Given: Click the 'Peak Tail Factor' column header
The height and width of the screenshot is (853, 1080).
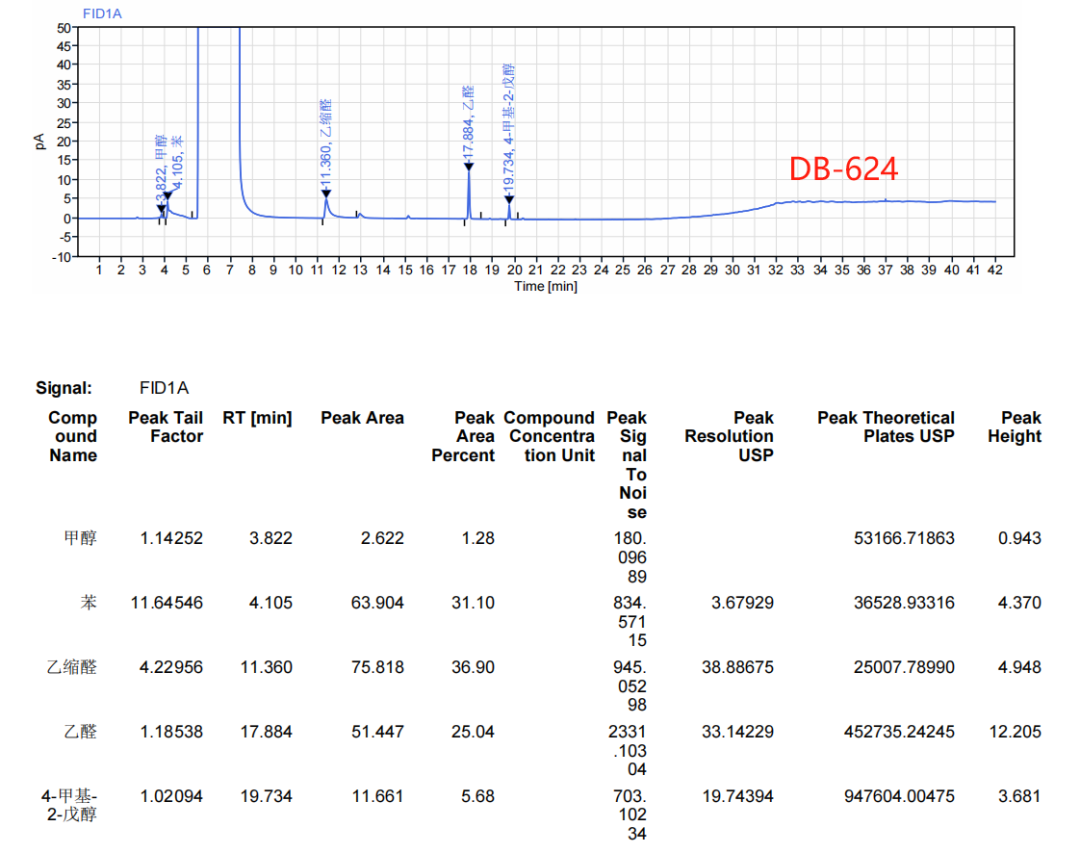Looking at the screenshot, I should pos(165,427).
